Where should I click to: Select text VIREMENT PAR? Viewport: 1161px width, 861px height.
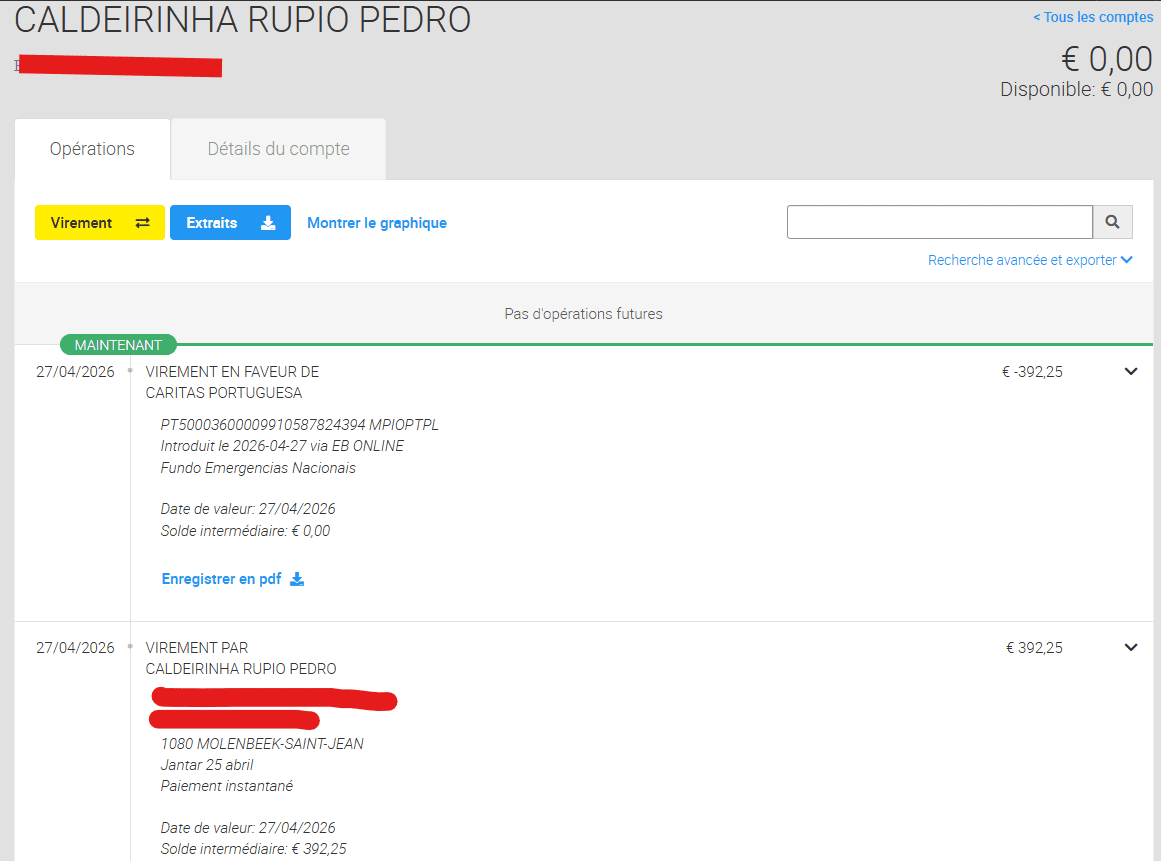(x=197, y=648)
